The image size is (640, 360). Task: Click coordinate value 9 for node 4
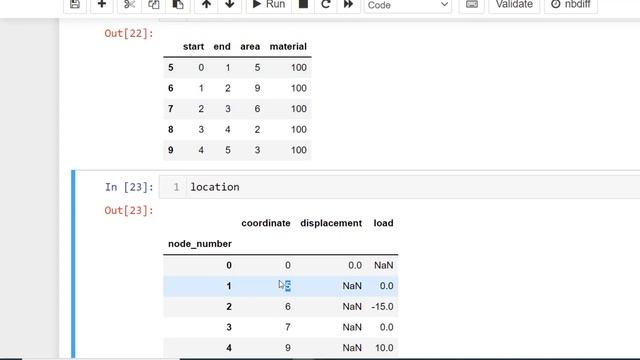tap(288, 348)
